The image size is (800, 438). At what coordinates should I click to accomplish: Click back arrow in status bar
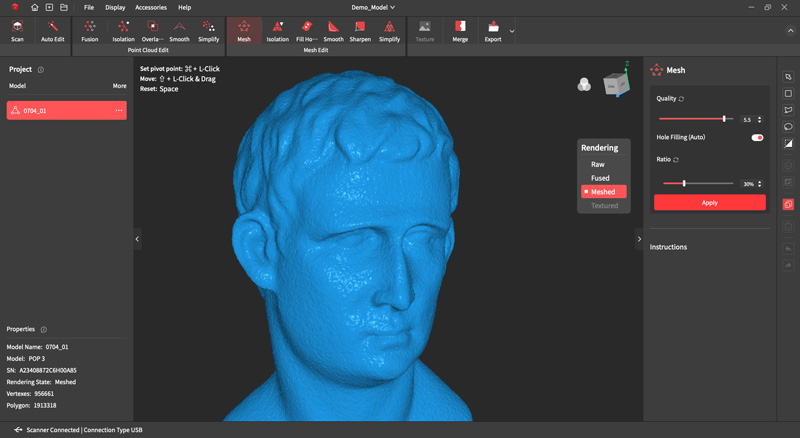tap(18, 430)
